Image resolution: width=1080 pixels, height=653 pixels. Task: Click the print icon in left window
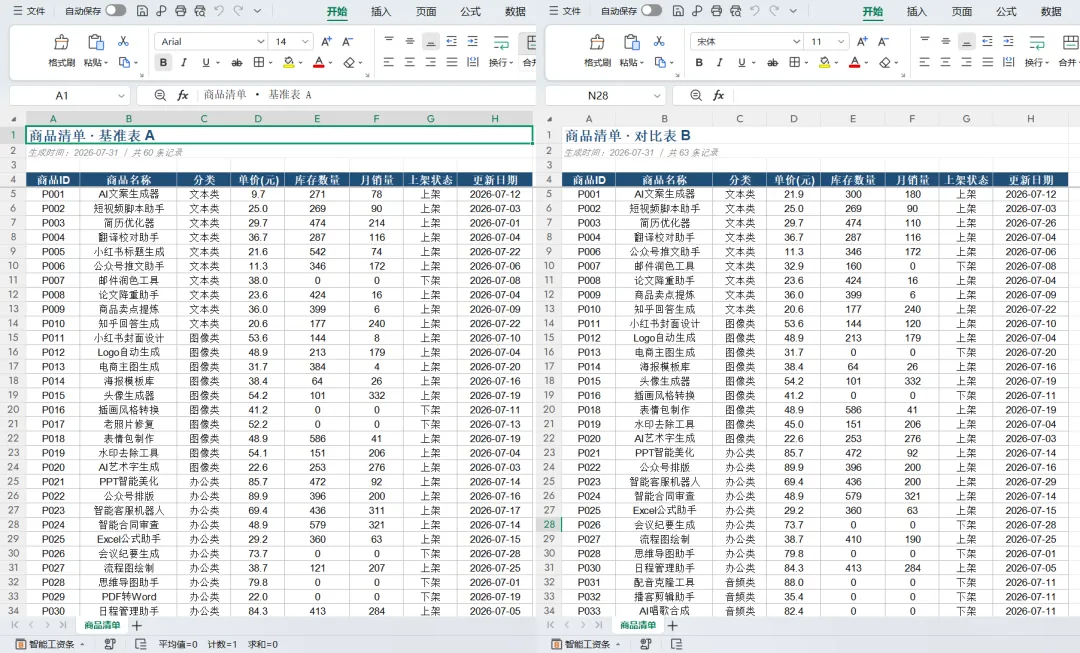[x=180, y=10]
